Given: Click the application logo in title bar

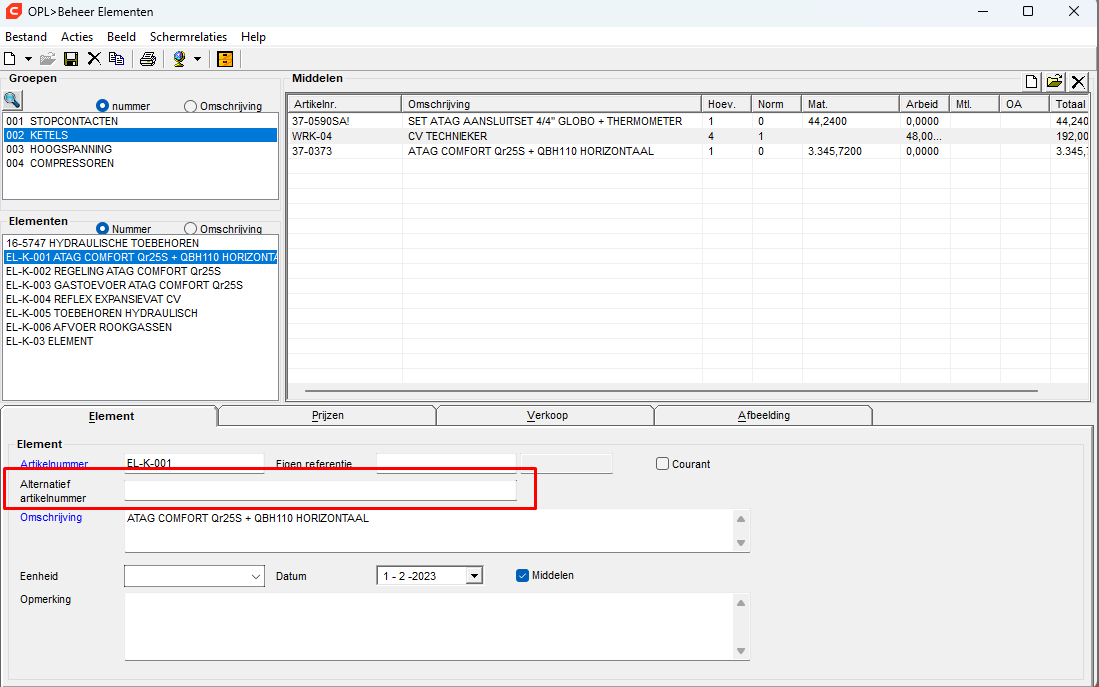Looking at the screenshot, I should [x=13, y=11].
